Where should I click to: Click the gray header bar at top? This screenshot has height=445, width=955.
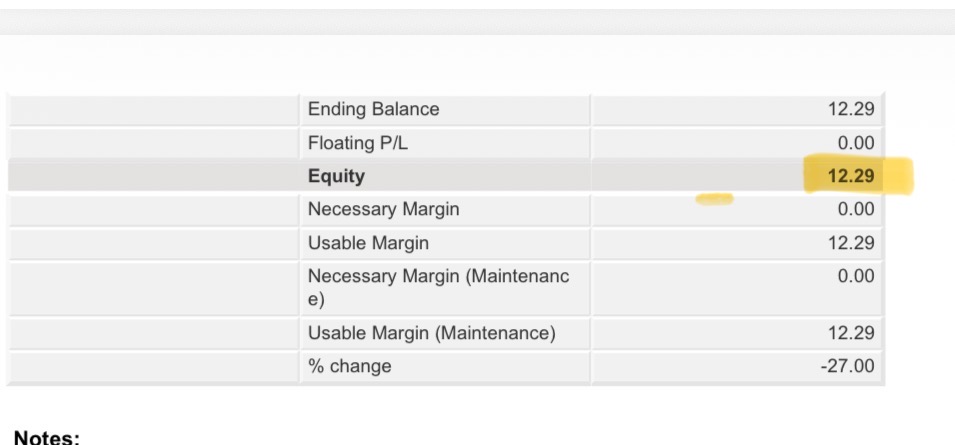point(478,21)
